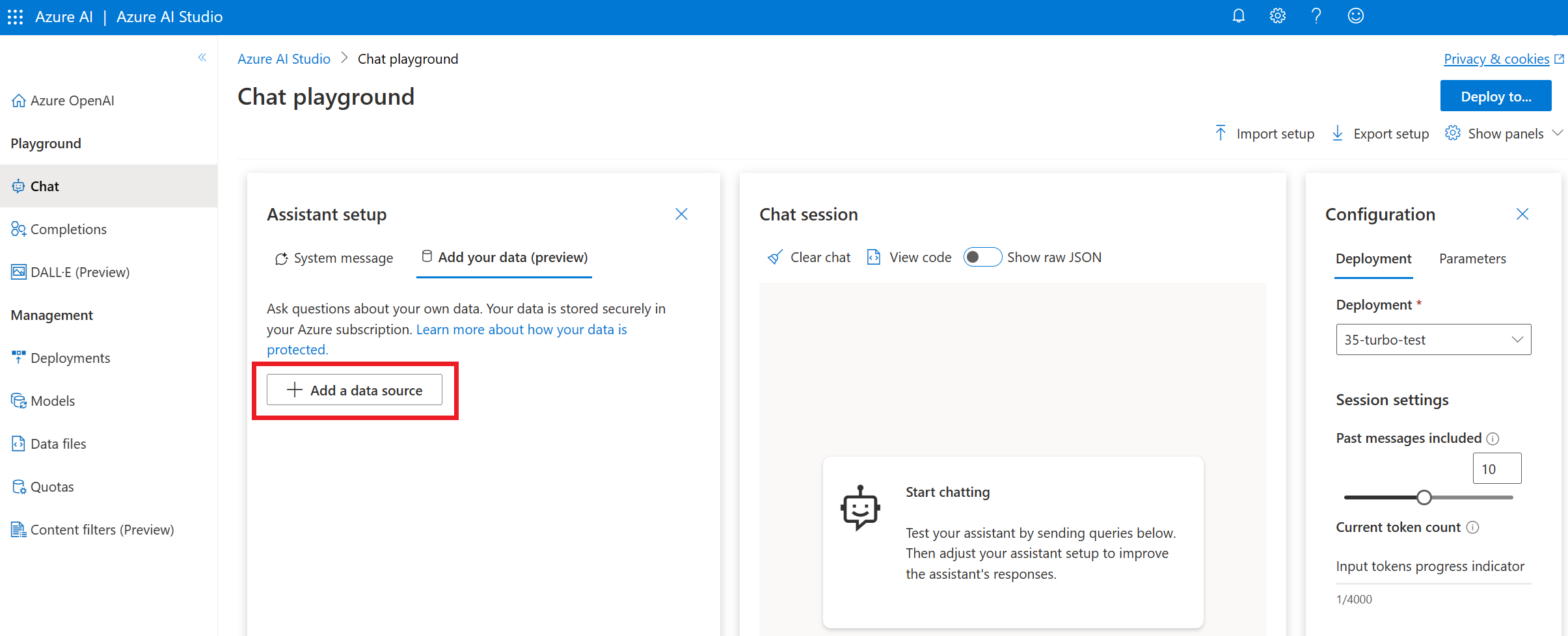Click Add a data source button
Screen dimensions: 1568x636
[355, 390]
